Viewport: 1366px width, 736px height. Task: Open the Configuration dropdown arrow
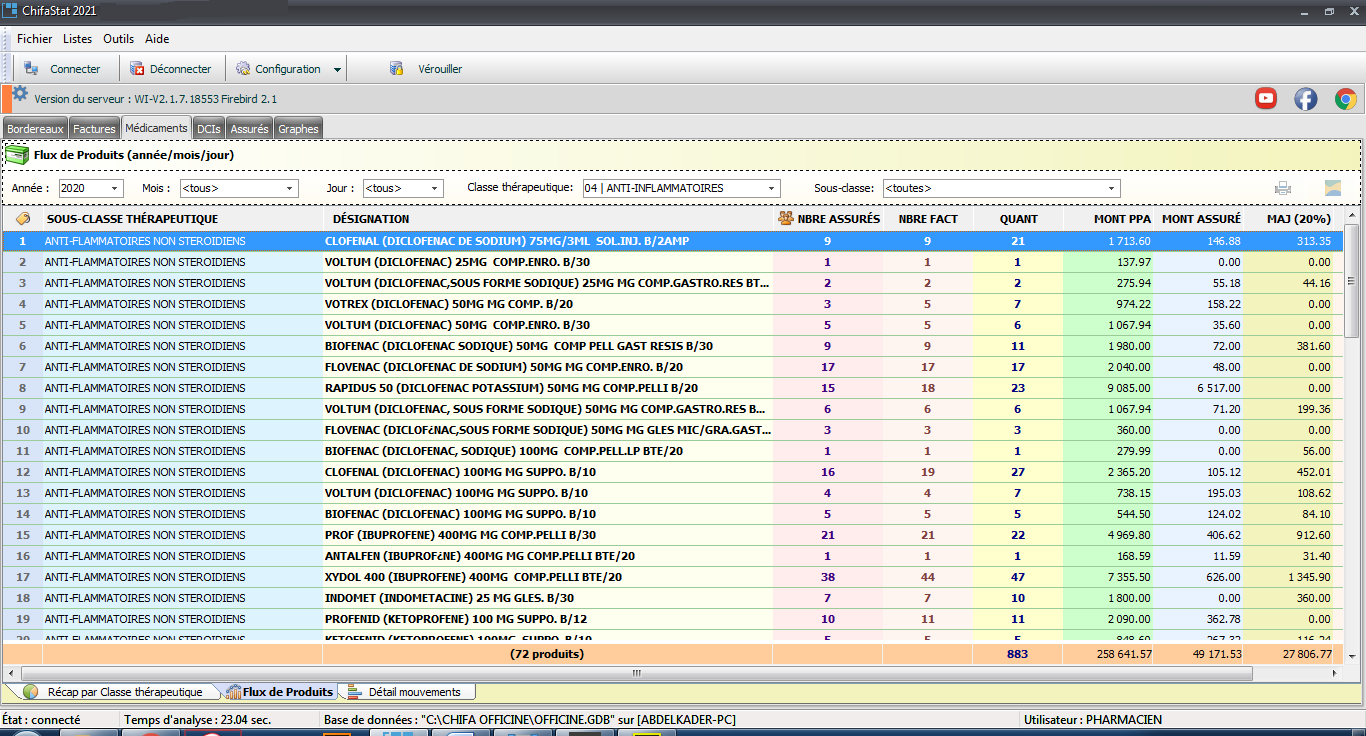[337, 70]
